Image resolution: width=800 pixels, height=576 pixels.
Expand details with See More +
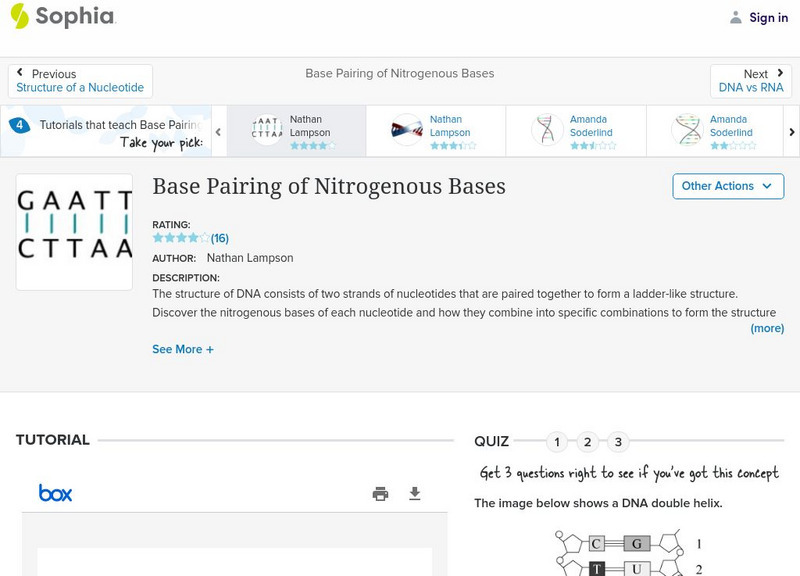point(183,350)
